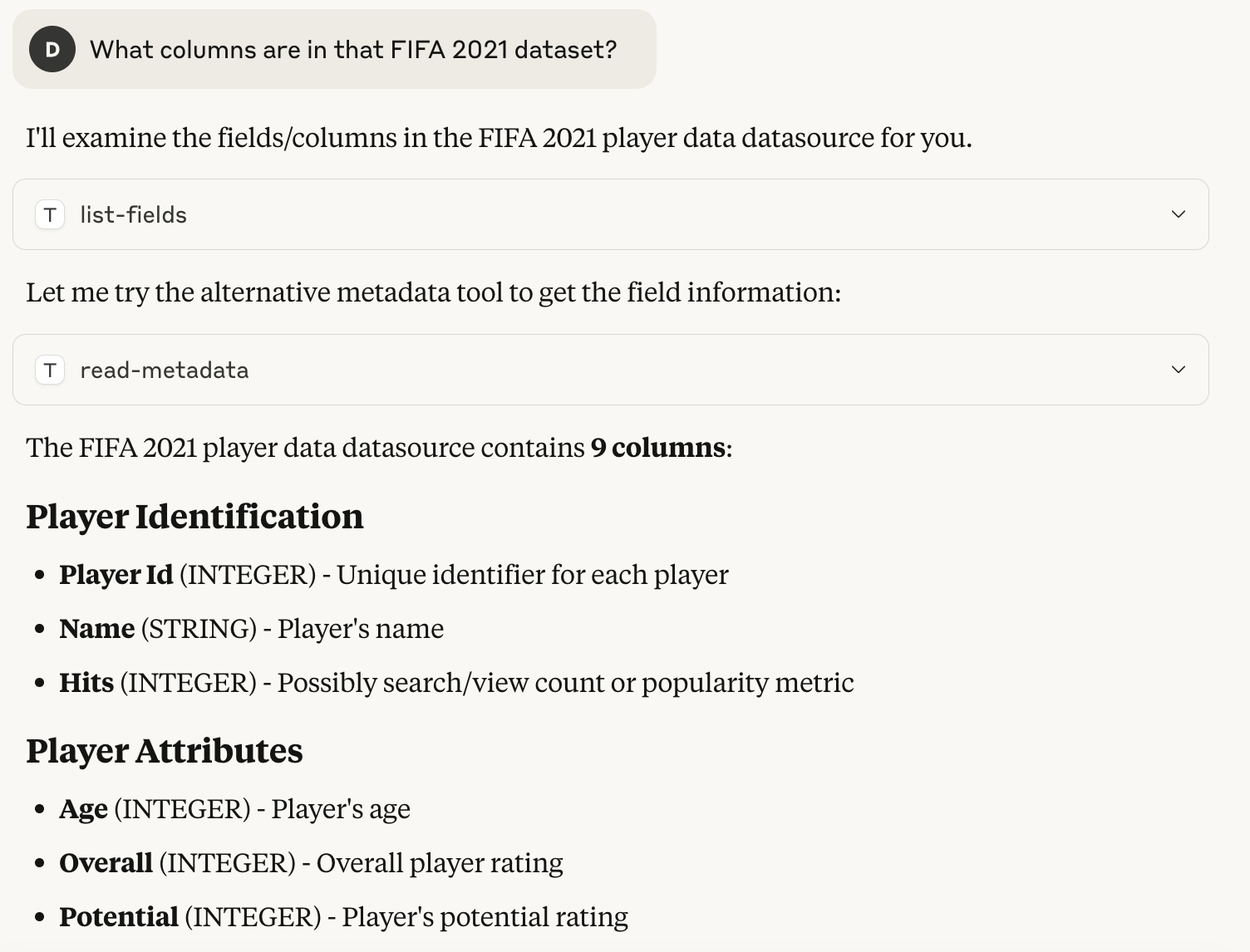
Task: Click the Age column description text
Action: [x=234, y=807]
